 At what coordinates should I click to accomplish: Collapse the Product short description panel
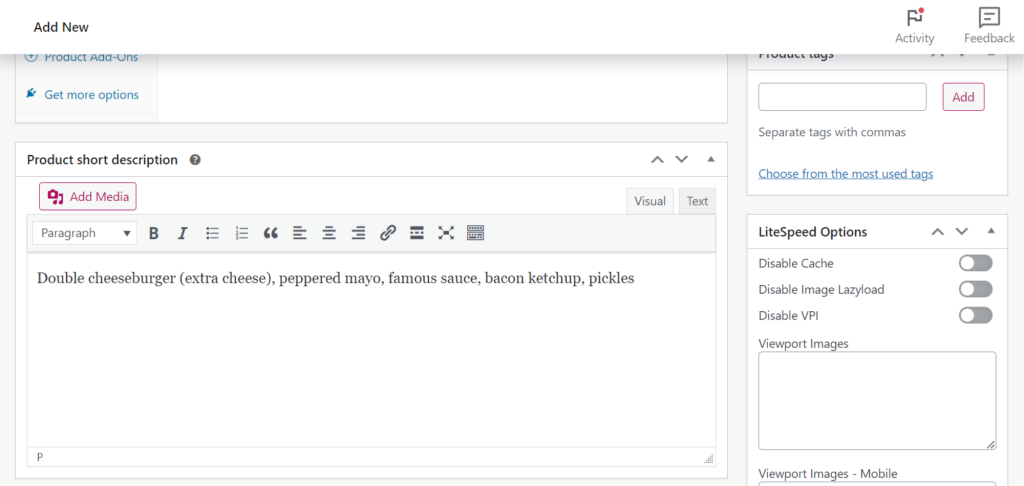[x=711, y=159]
